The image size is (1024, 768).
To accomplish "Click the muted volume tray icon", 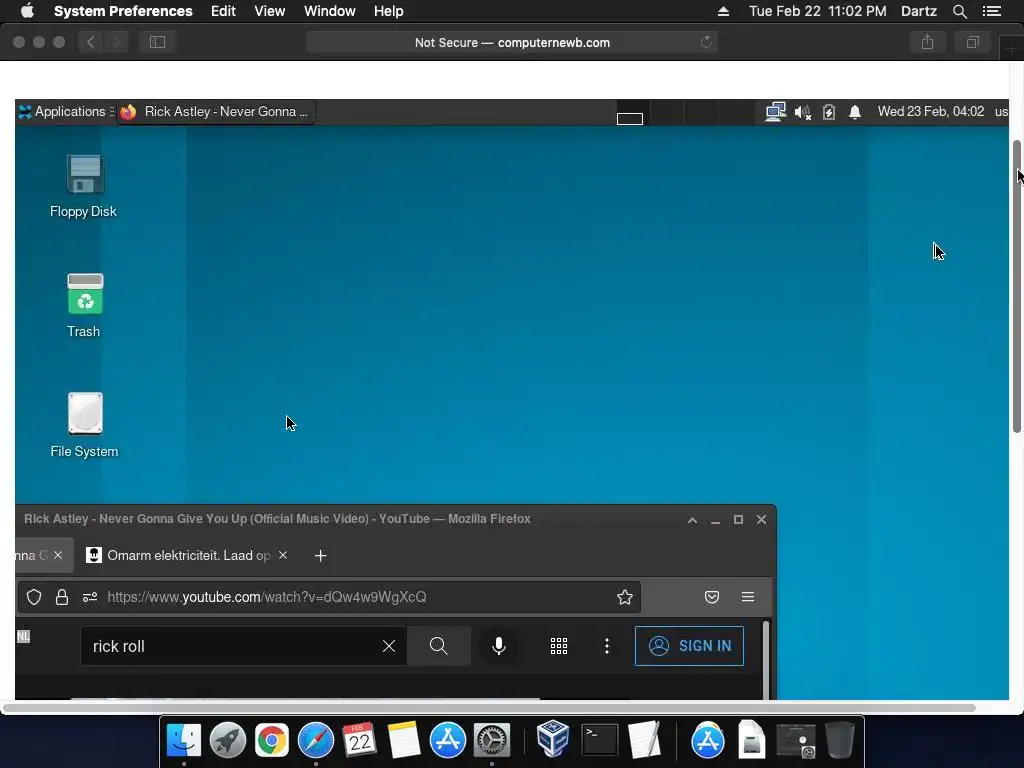I will coord(803,112).
